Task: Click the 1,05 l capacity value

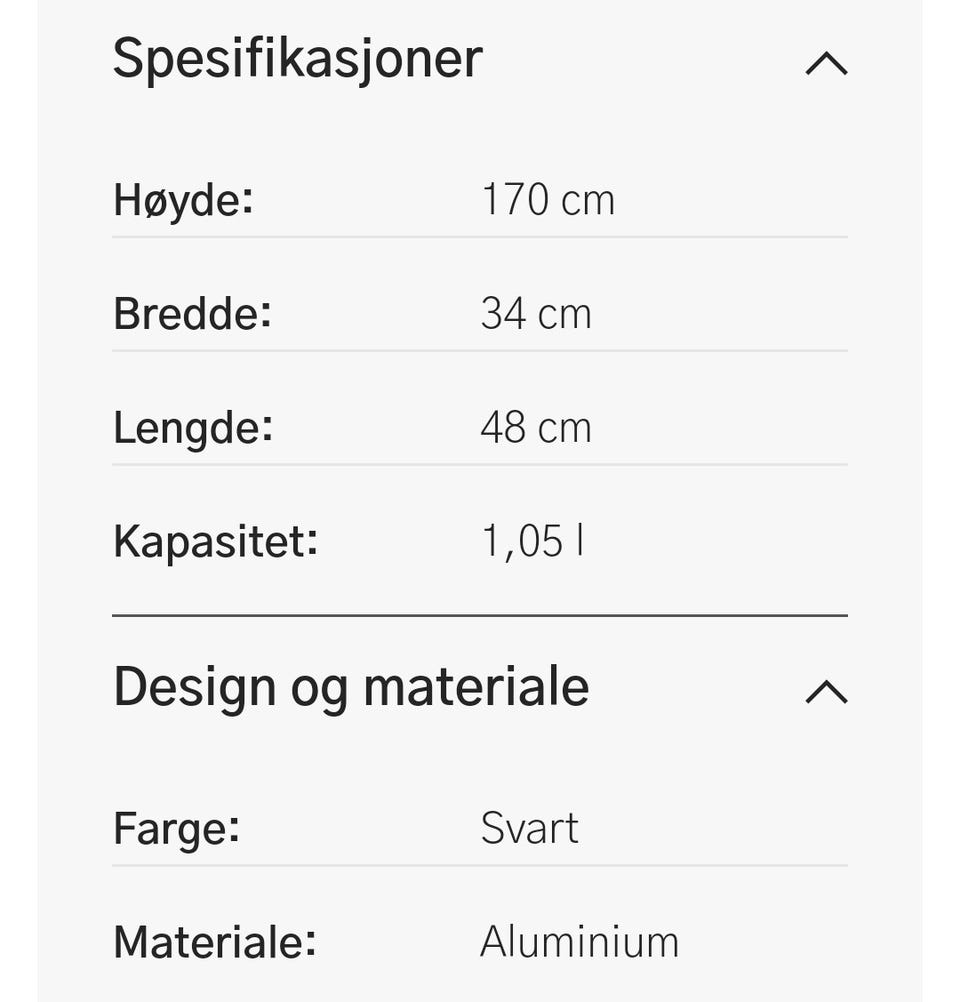Action: (x=532, y=542)
